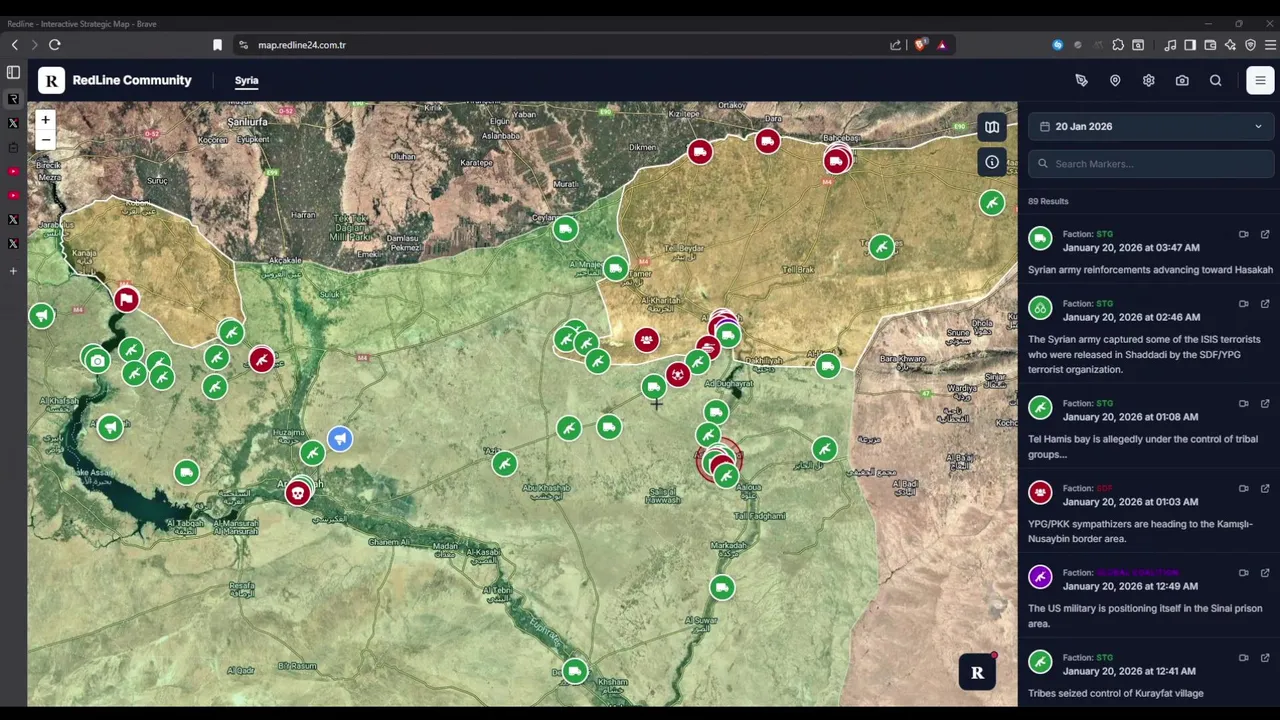Open the Brave media music-note control

click(x=1170, y=45)
